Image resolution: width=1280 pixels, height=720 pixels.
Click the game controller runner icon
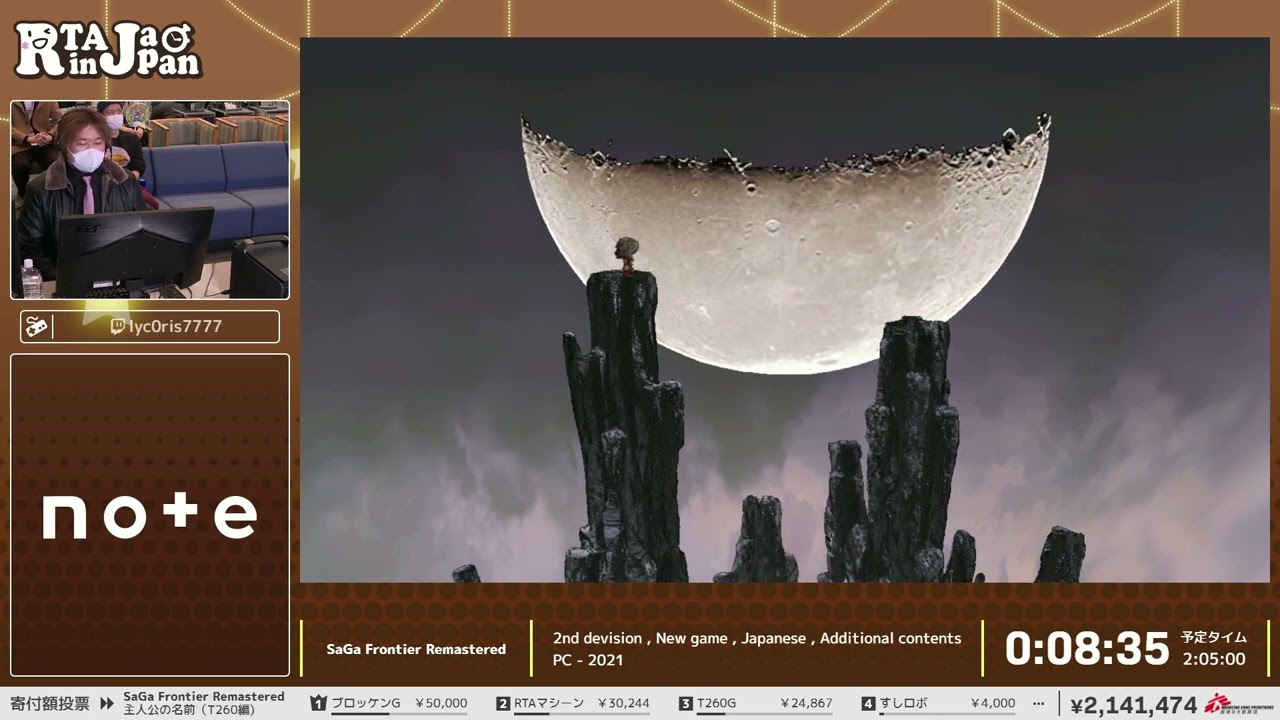(x=36, y=327)
